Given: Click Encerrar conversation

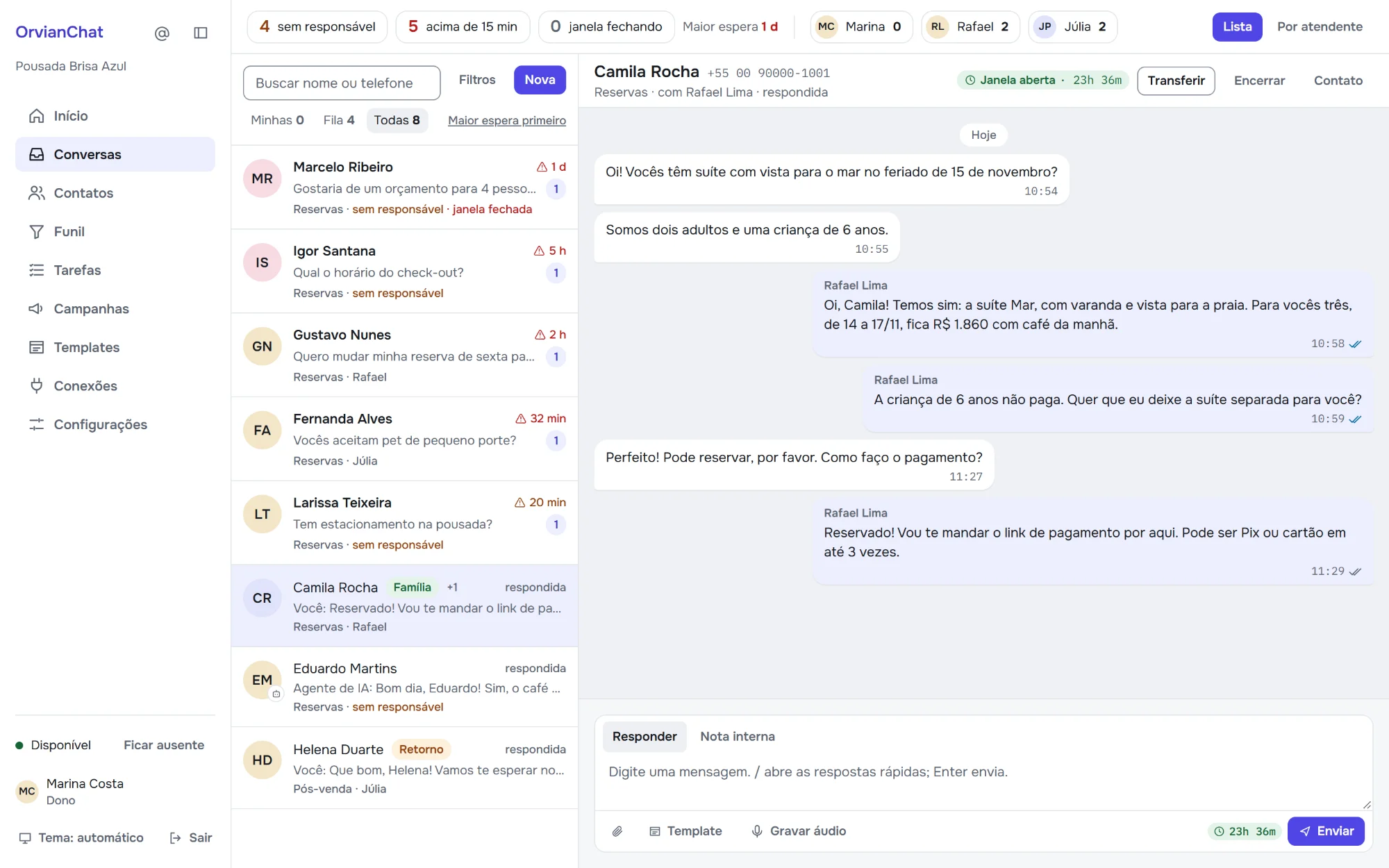Looking at the screenshot, I should pyautogui.click(x=1259, y=81).
